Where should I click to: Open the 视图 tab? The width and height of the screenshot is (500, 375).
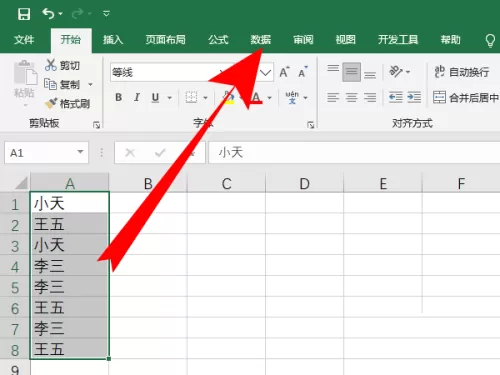point(345,40)
